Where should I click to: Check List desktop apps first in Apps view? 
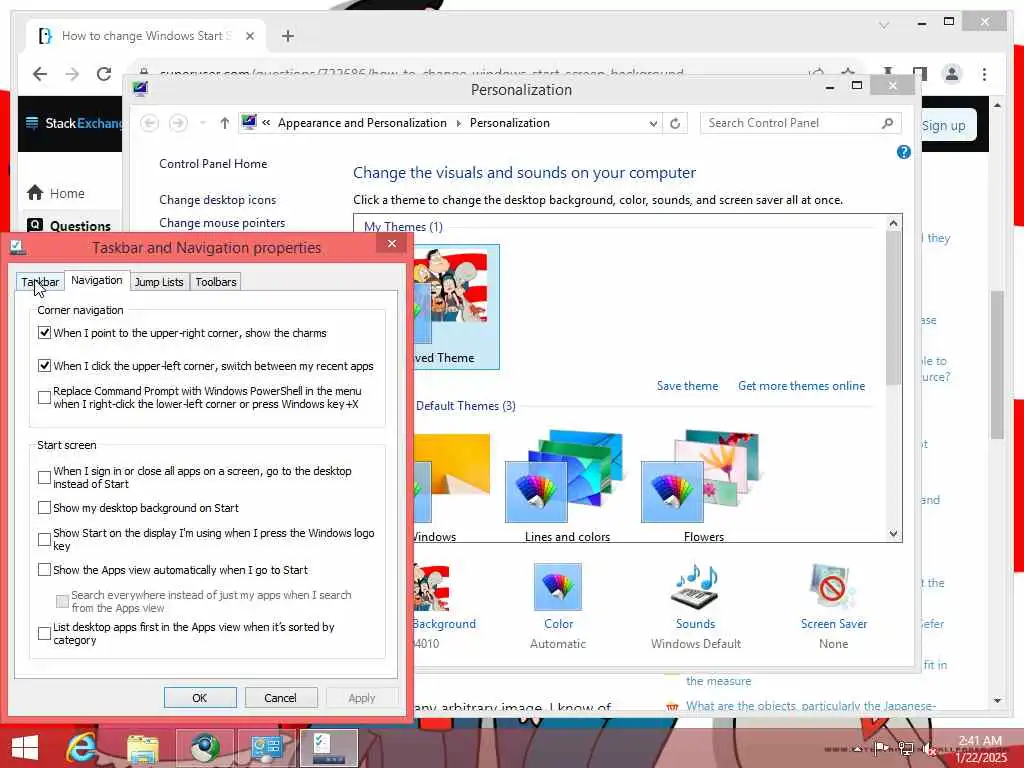(x=44, y=633)
